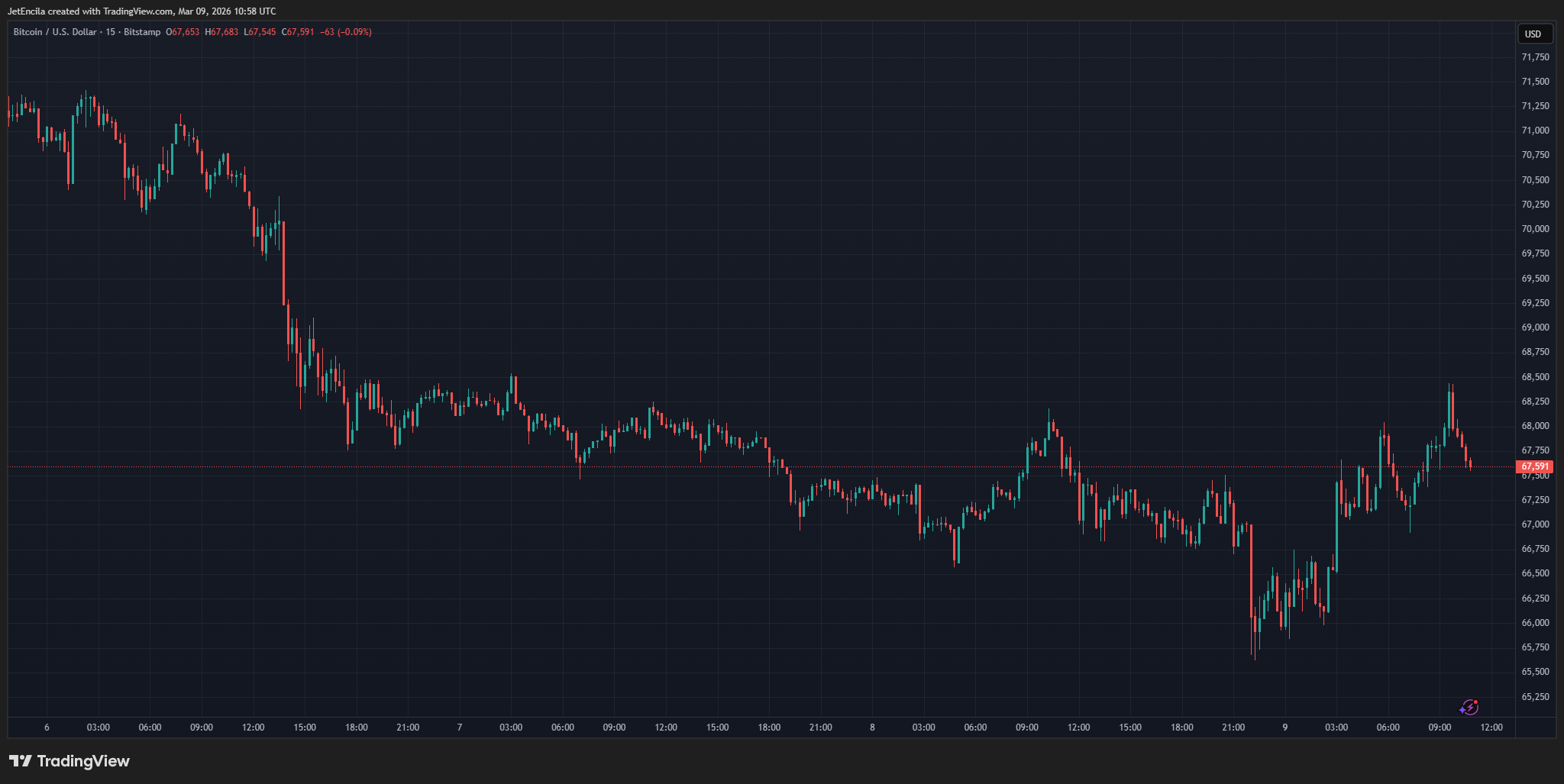This screenshot has width=1564, height=784.
Task: Click the close value C67,591 in legend
Action: coord(298,32)
